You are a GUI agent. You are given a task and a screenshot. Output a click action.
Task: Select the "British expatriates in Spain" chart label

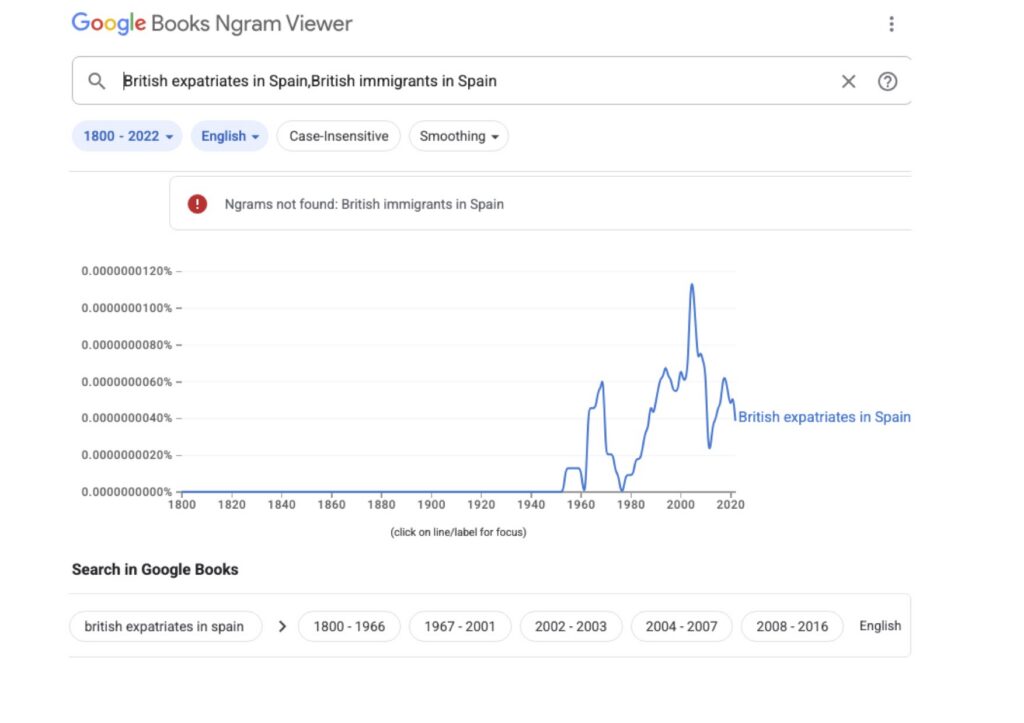[824, 417]
